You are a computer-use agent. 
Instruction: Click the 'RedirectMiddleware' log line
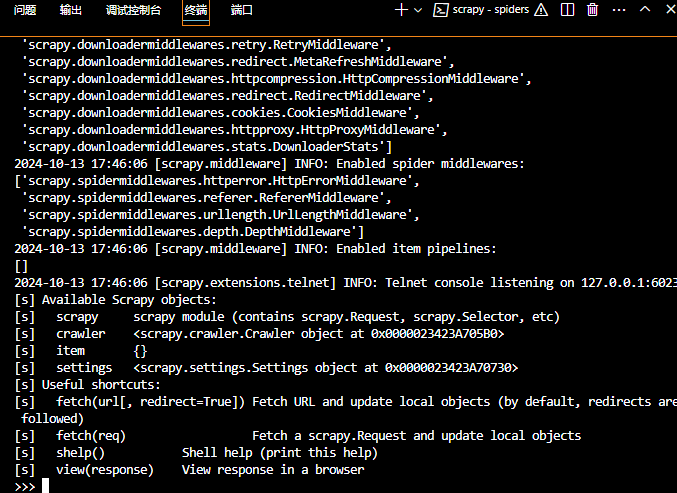click(228, 96)
